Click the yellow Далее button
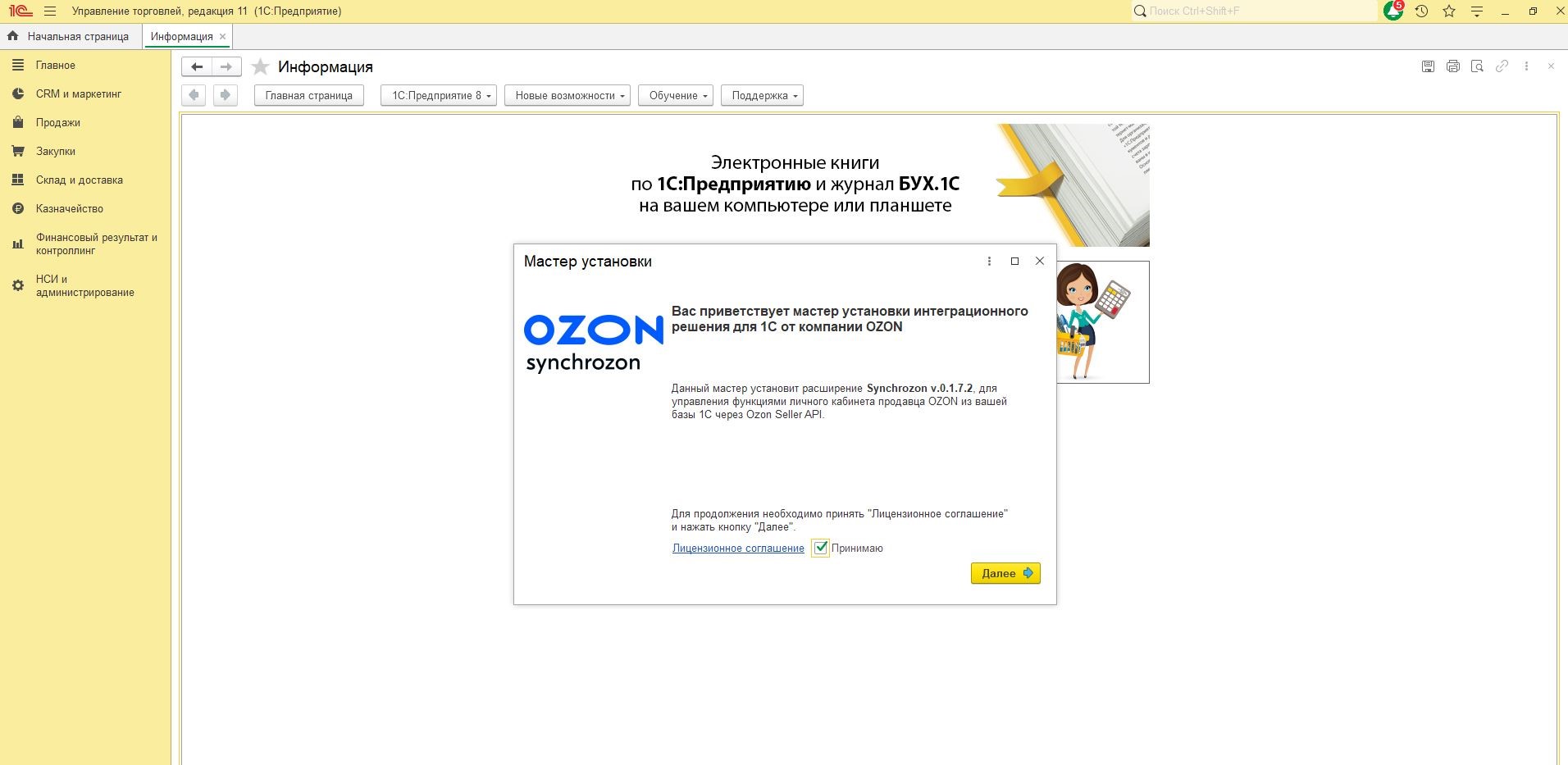1568x765 pixels. tap(1005, 573)
